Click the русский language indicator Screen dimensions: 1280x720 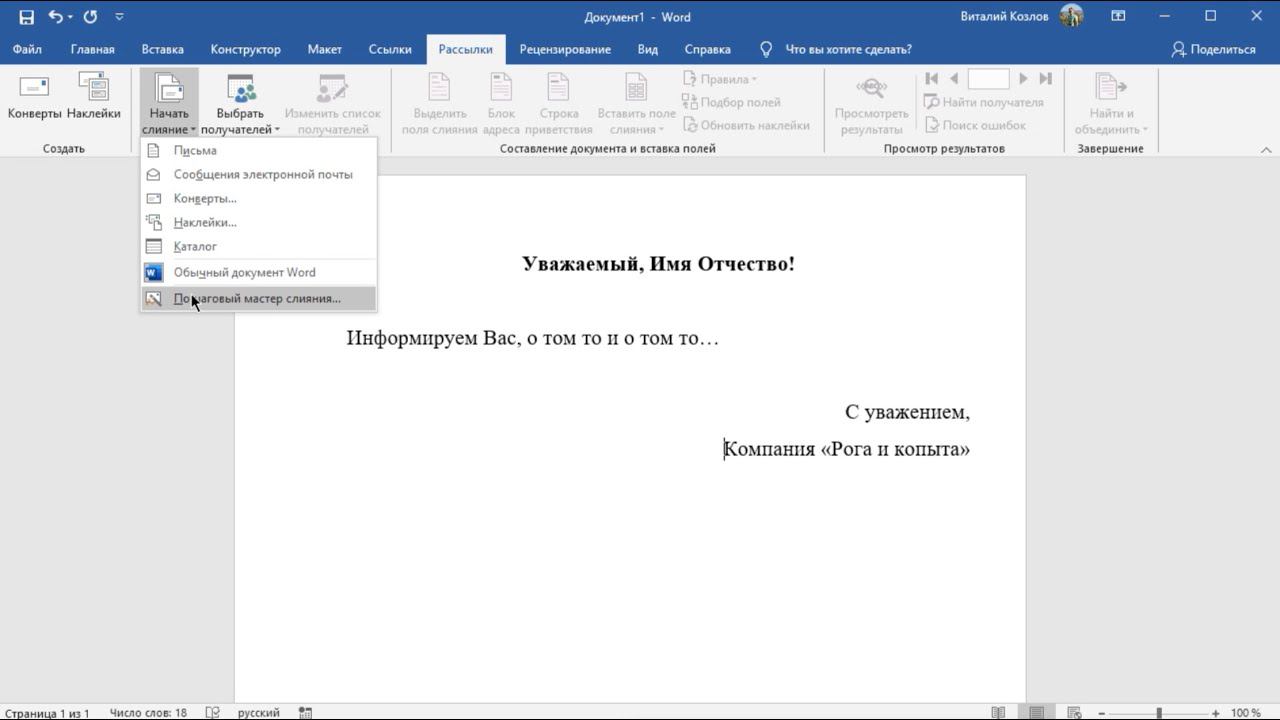click(258, 713)
